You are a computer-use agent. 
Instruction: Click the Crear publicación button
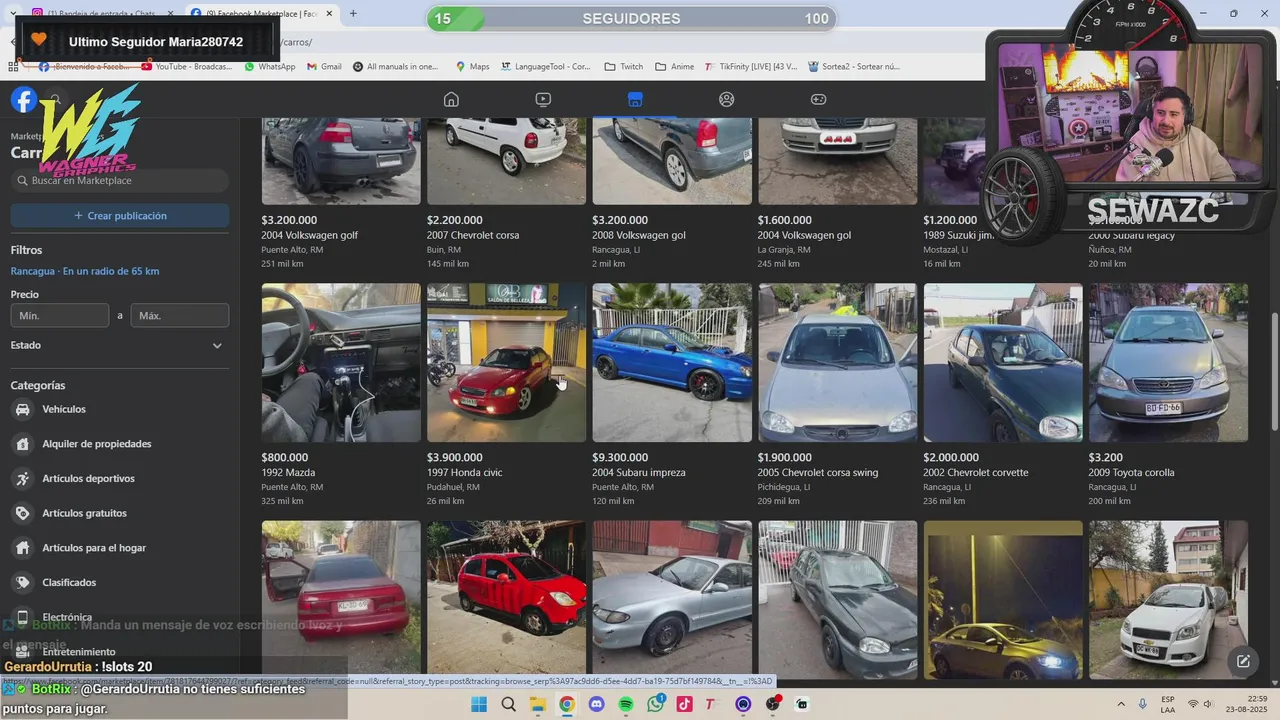tap(120, 216)
